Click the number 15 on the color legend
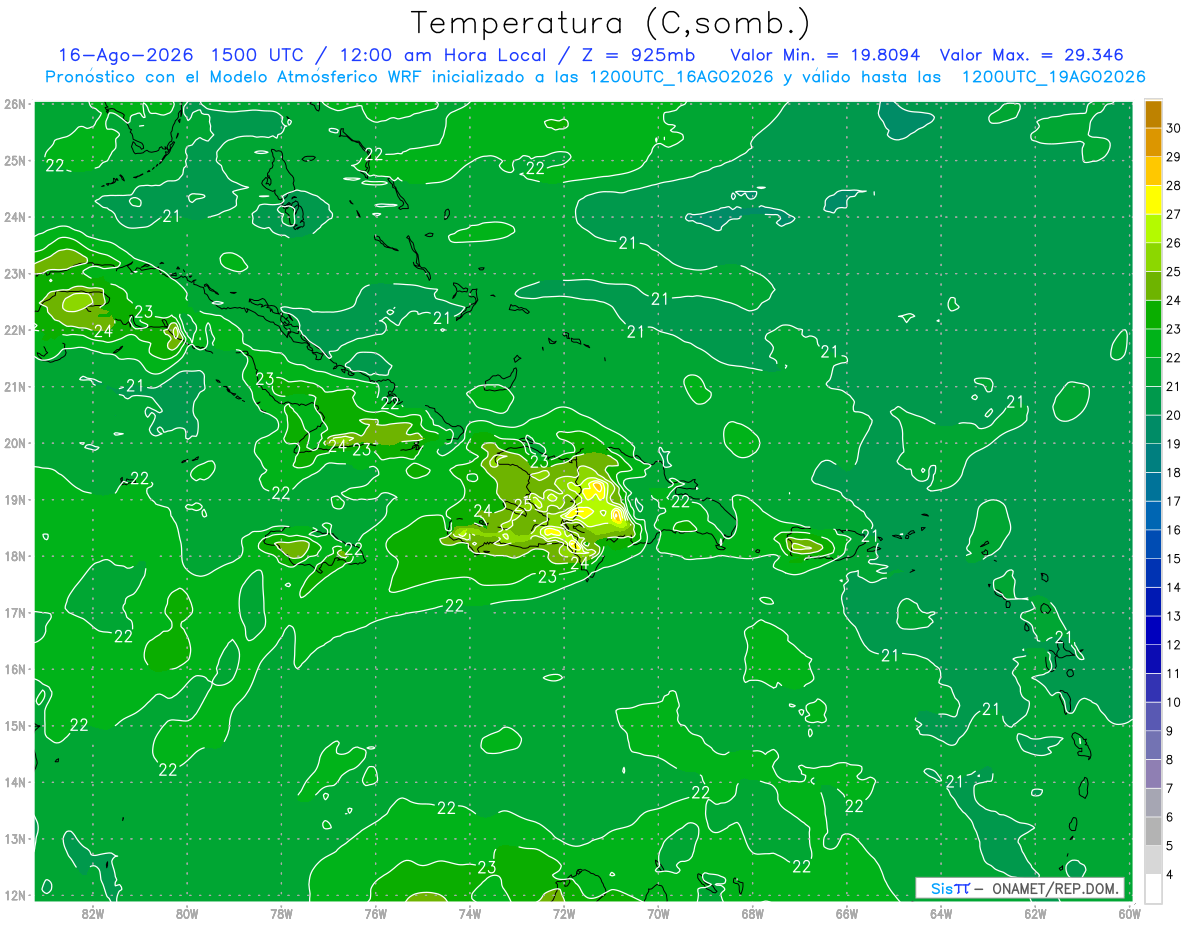This screenshot has height=927, width=1200. [1174, 559]
